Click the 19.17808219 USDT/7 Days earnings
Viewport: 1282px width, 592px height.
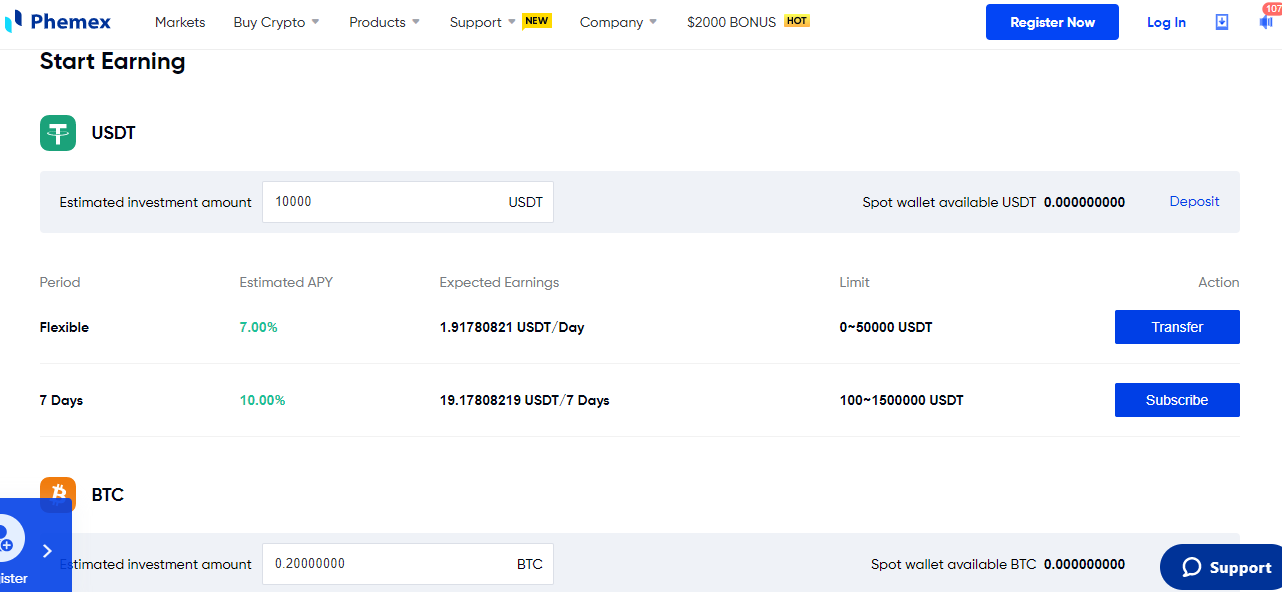pyautogui.click(x=524, y=400)
